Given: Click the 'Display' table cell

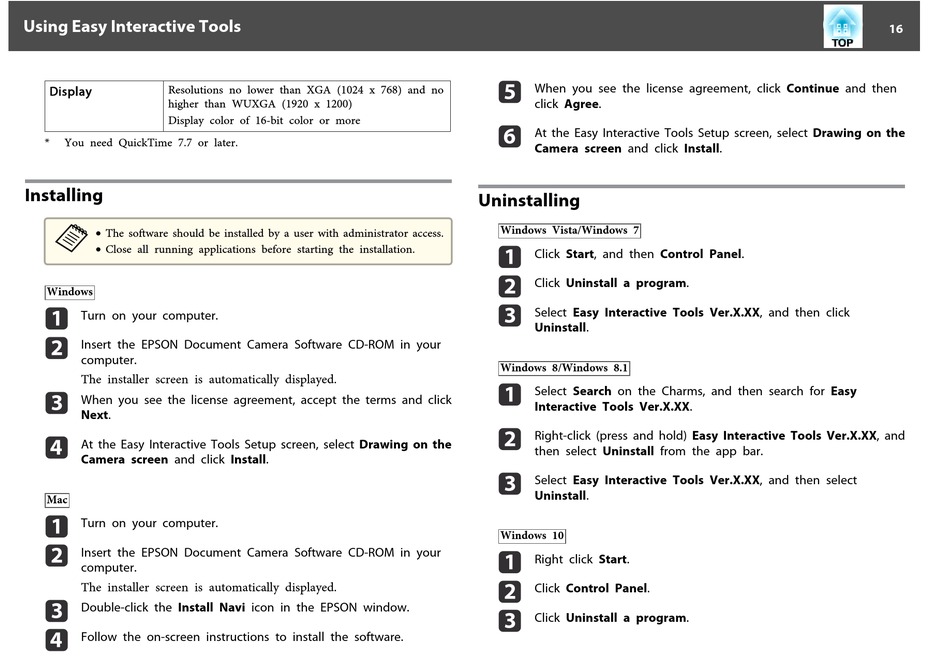Looking at the screenshot, I should pos(104,106).
